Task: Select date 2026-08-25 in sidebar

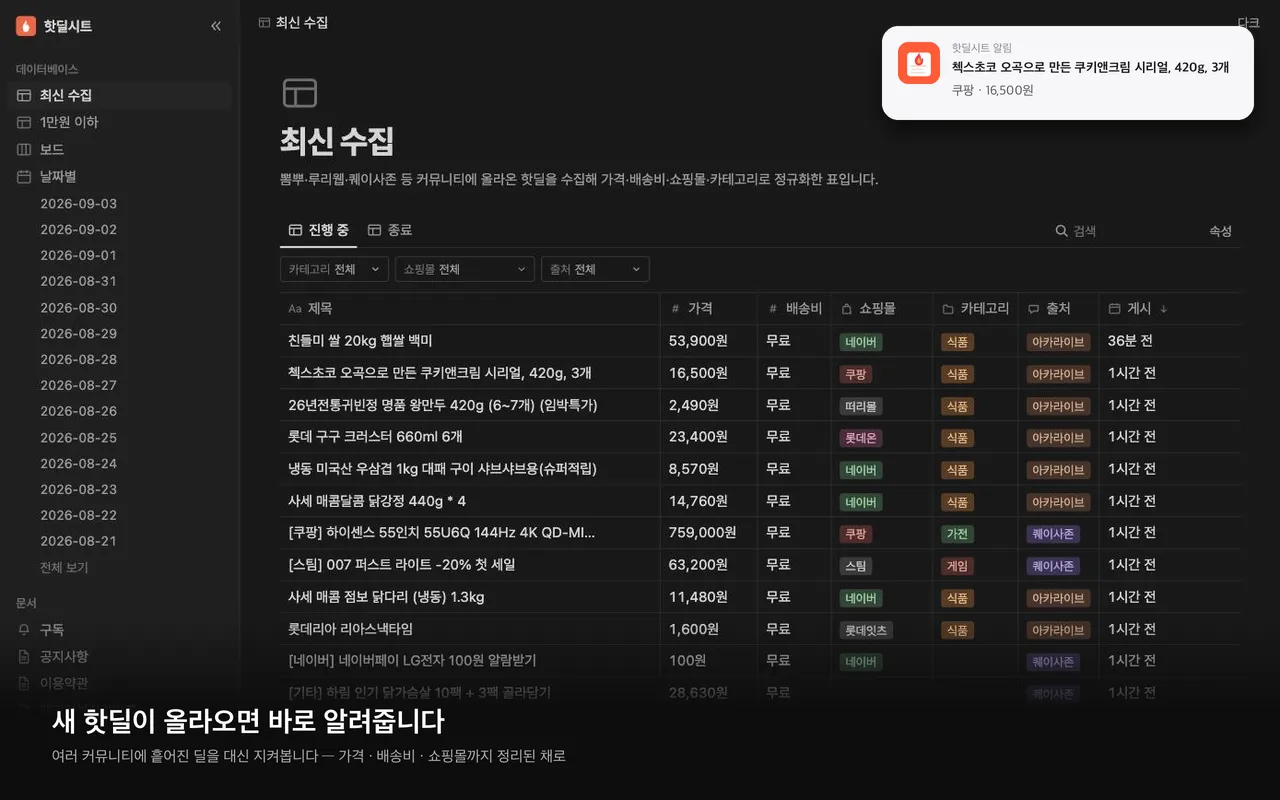Action: point(78,437)
